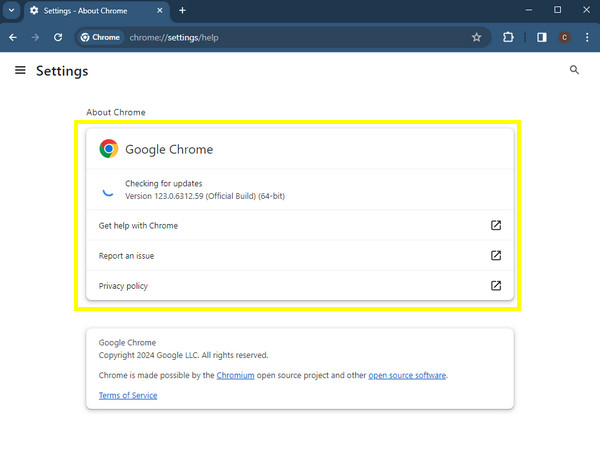The width and height of the screenshot is (600, 455).
Task: Go back to the previous page
Action: pos(13,38)
